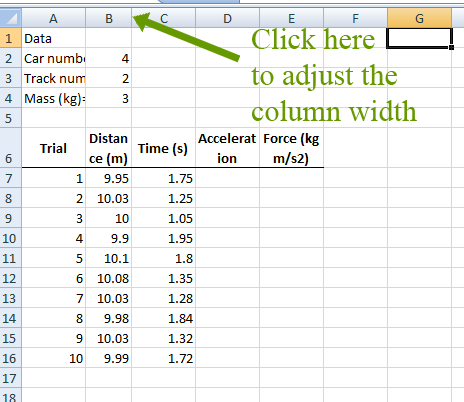Click the 'Car numb' label cell

(54, 58)
